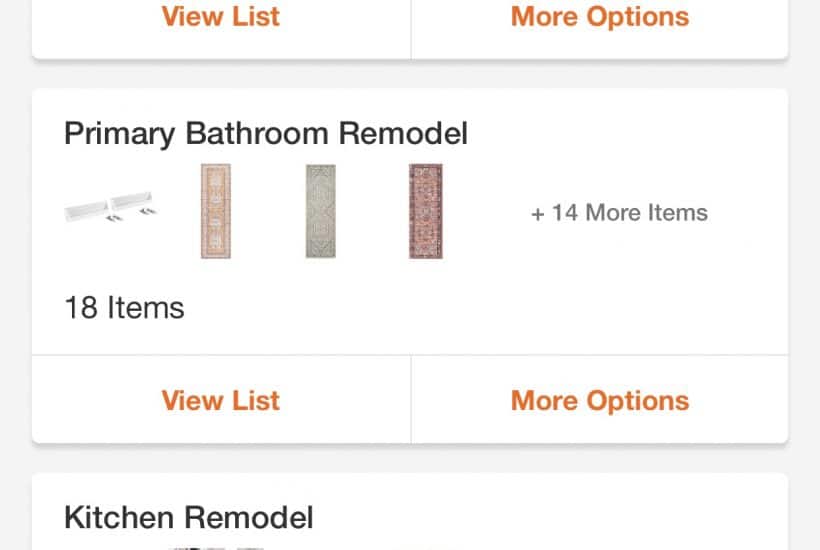This screenshot has width=820, height=550.
Task: Click the Kitchen Remodel list title
Action: pyautogui.click(x=188, y=517)
